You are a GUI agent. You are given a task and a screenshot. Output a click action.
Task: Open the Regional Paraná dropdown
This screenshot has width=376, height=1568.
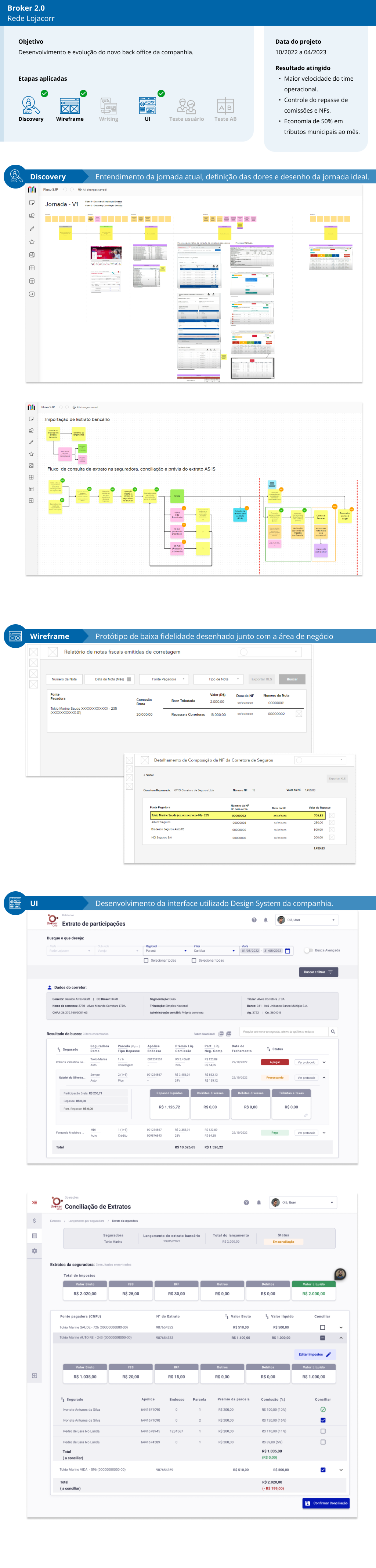tap(166, 950)
